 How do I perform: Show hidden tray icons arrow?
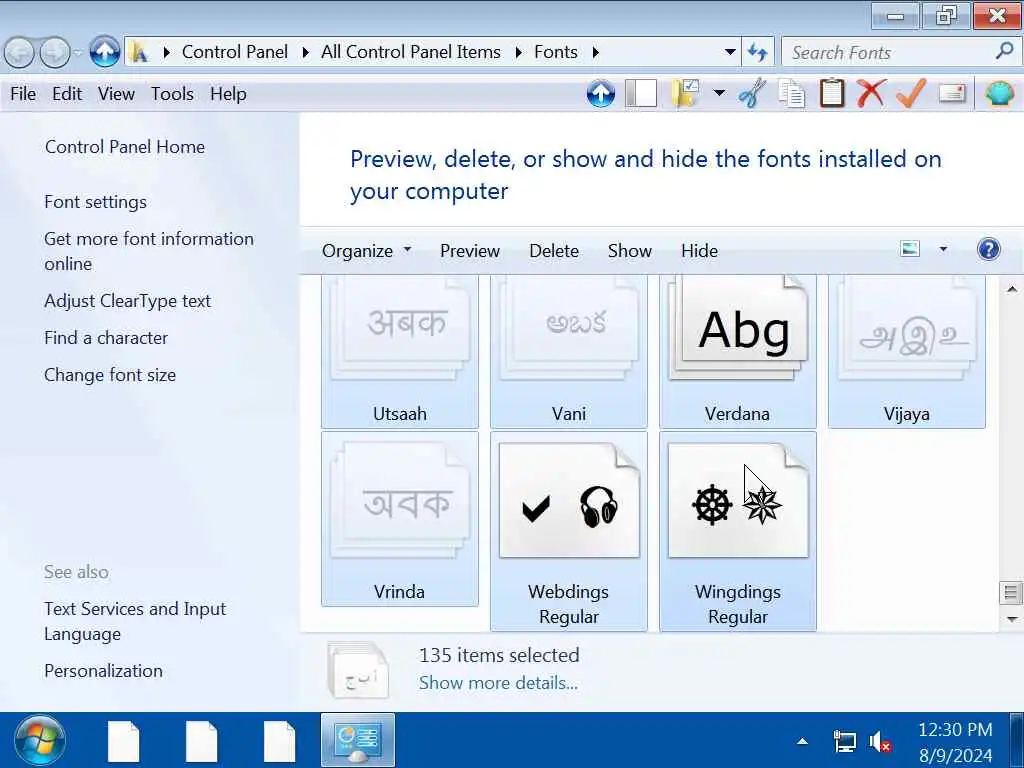tap(803, 741)
